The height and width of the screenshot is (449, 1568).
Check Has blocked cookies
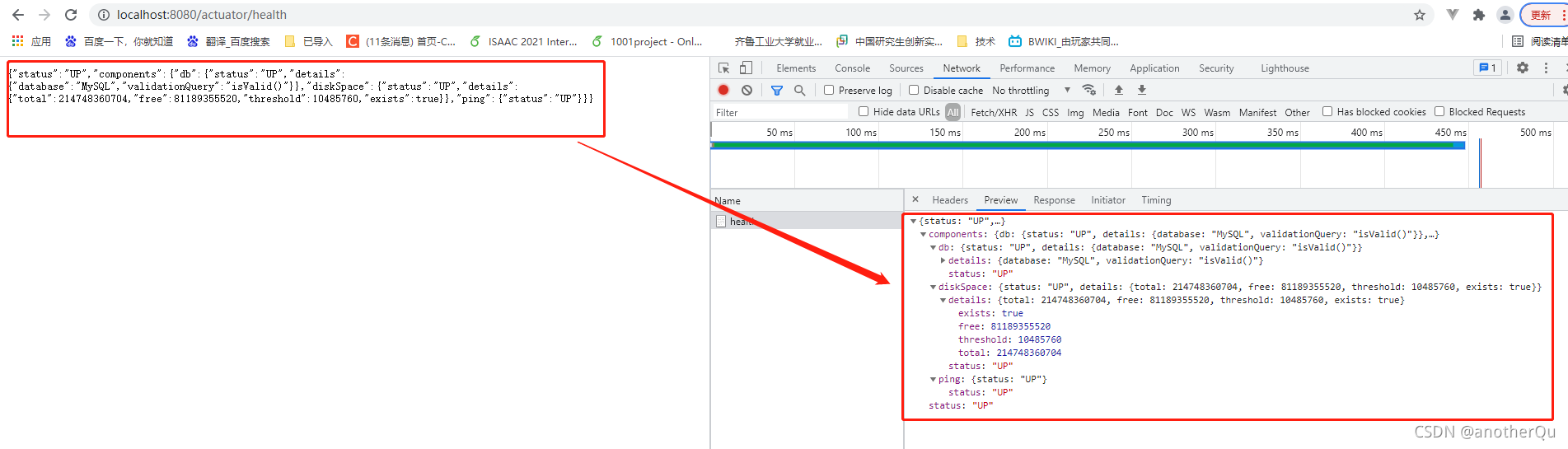pos(1327,112)
